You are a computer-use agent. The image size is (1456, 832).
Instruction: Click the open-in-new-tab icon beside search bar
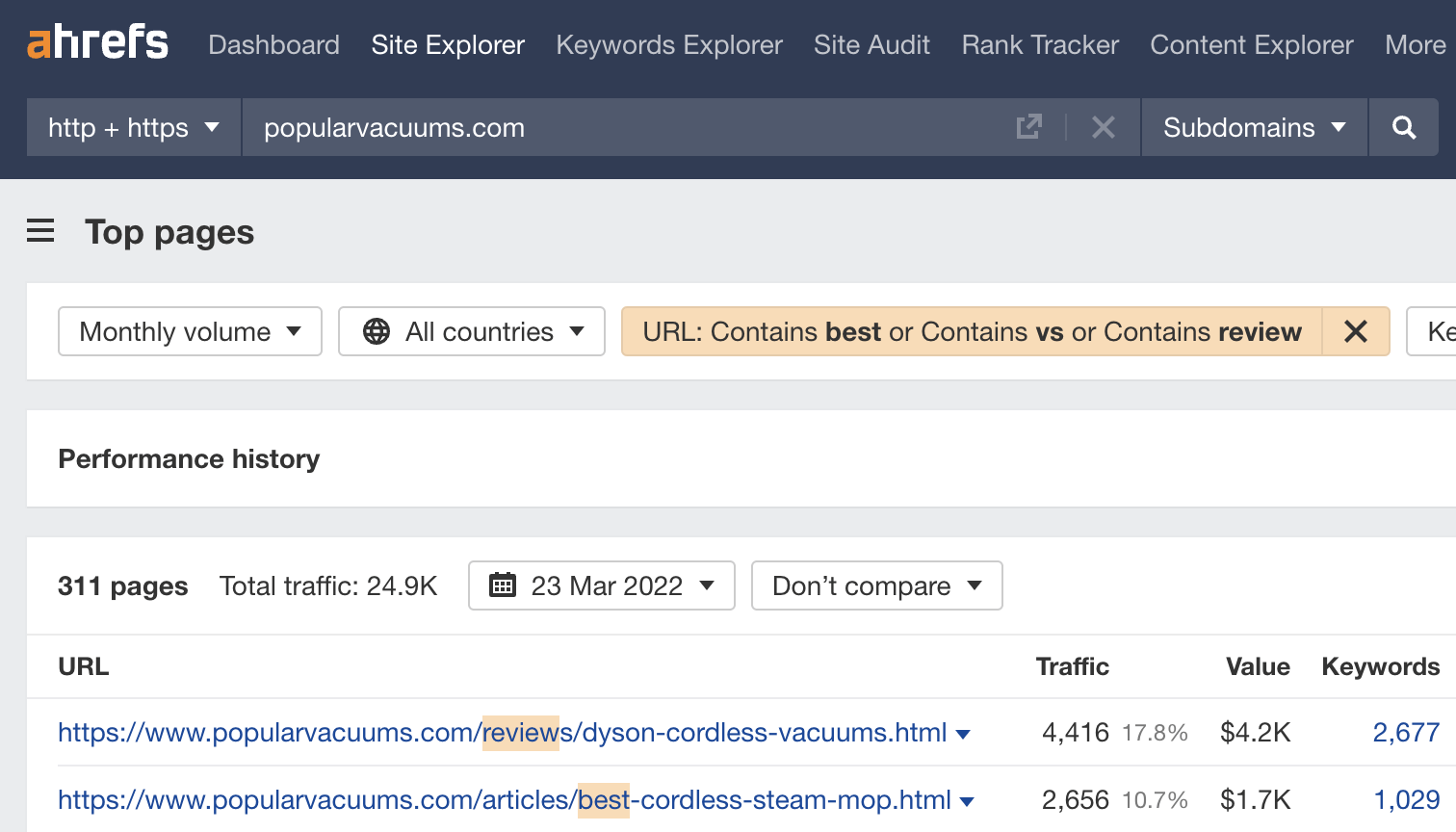(1029, 126)
